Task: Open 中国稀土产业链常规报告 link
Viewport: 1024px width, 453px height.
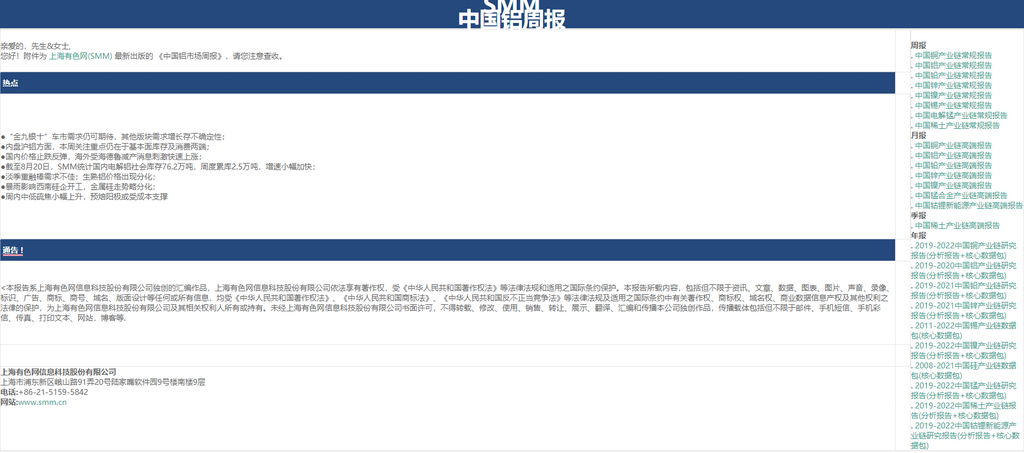Action: pos(957,125)
